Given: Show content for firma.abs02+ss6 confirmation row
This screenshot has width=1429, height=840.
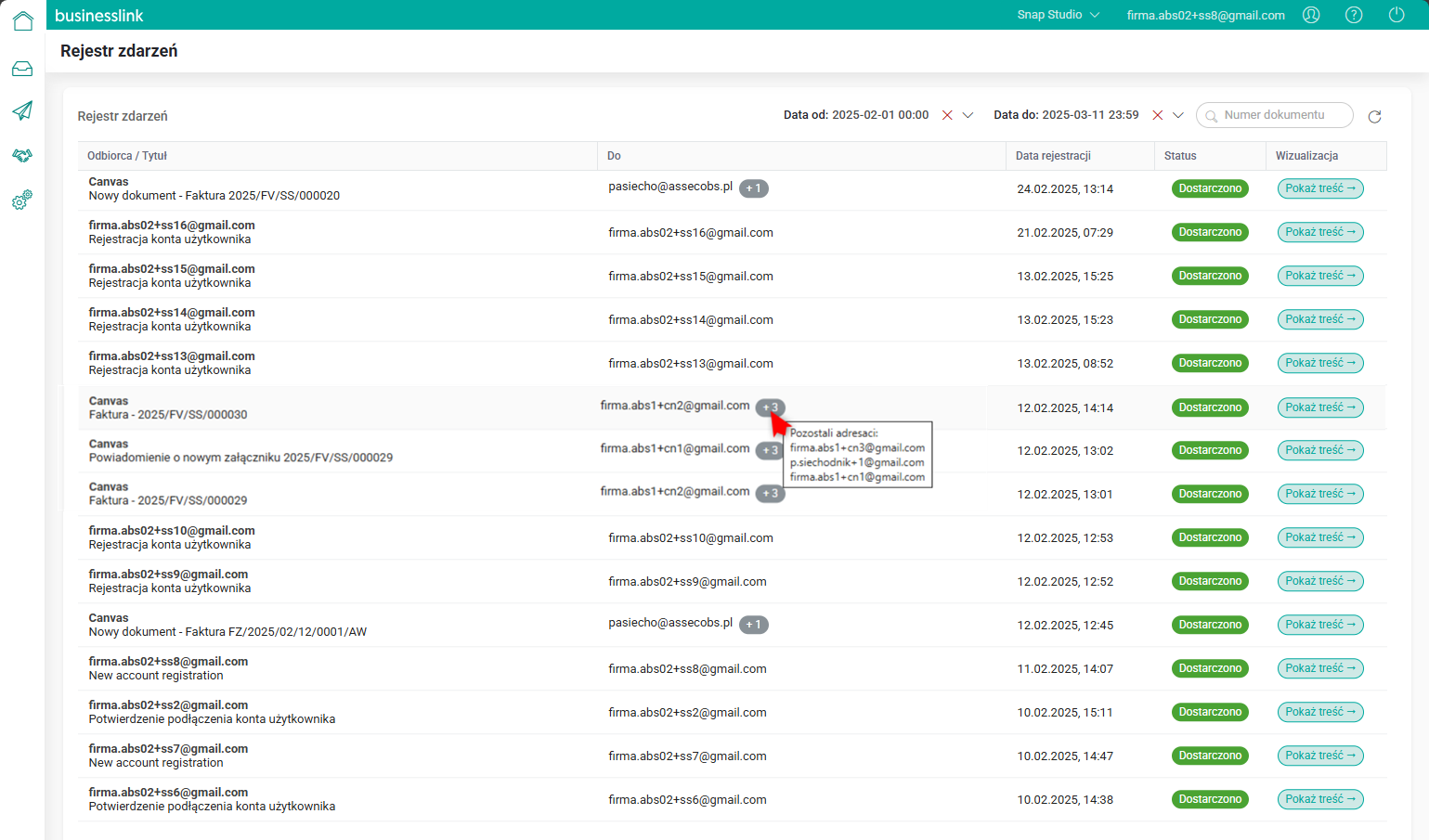Looking at the screenshot, I should pos(1320,799).
